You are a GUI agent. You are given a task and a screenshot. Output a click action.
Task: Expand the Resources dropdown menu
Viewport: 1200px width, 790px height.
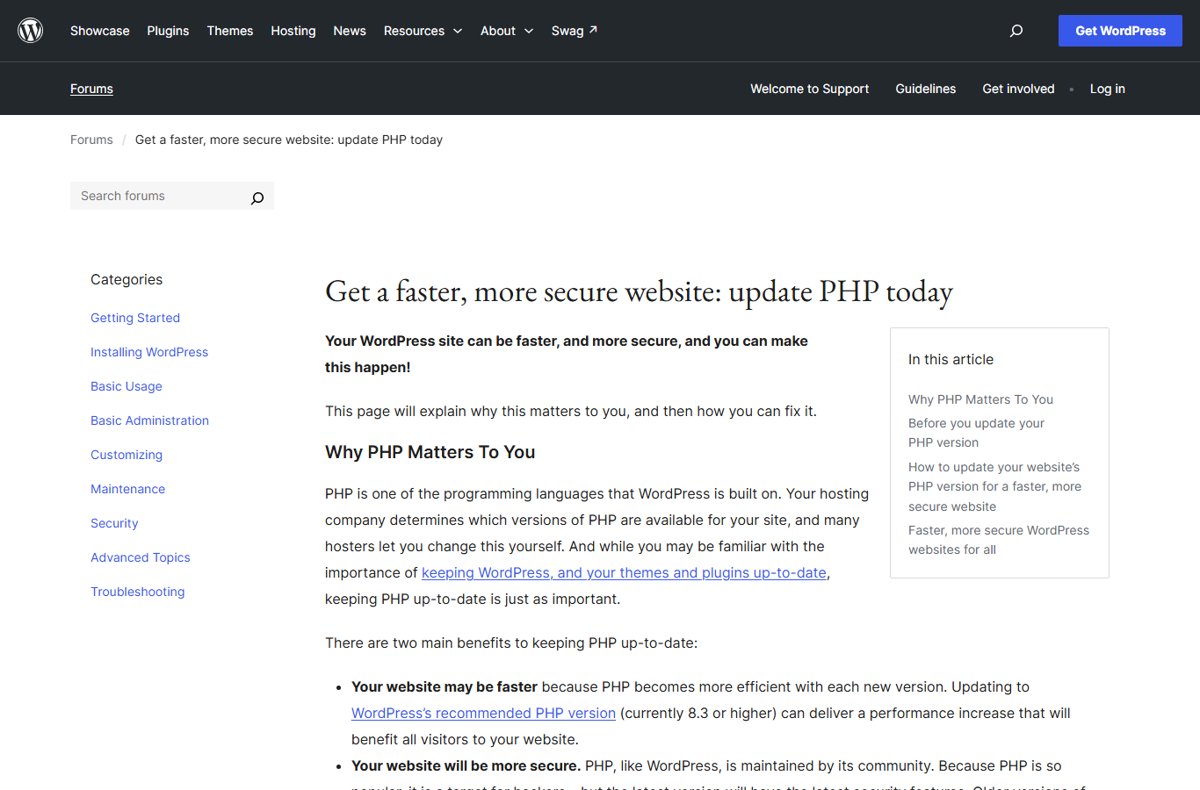tap(423, 31)
